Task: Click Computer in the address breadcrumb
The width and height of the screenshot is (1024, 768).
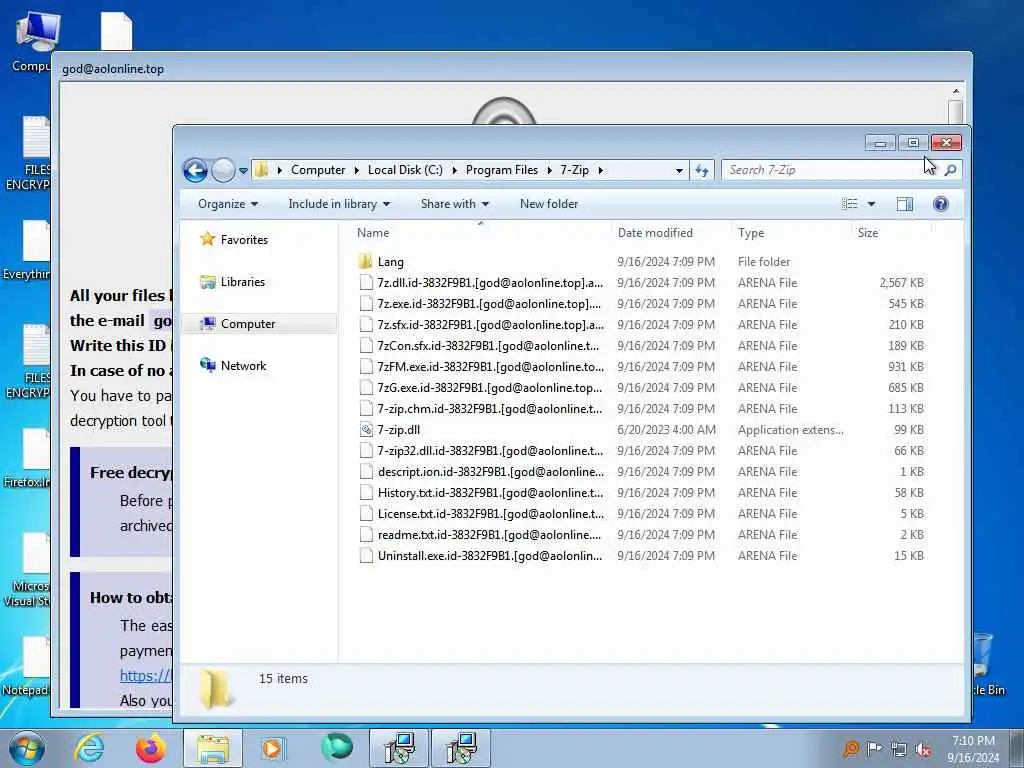Action: [x=318, y=170]
